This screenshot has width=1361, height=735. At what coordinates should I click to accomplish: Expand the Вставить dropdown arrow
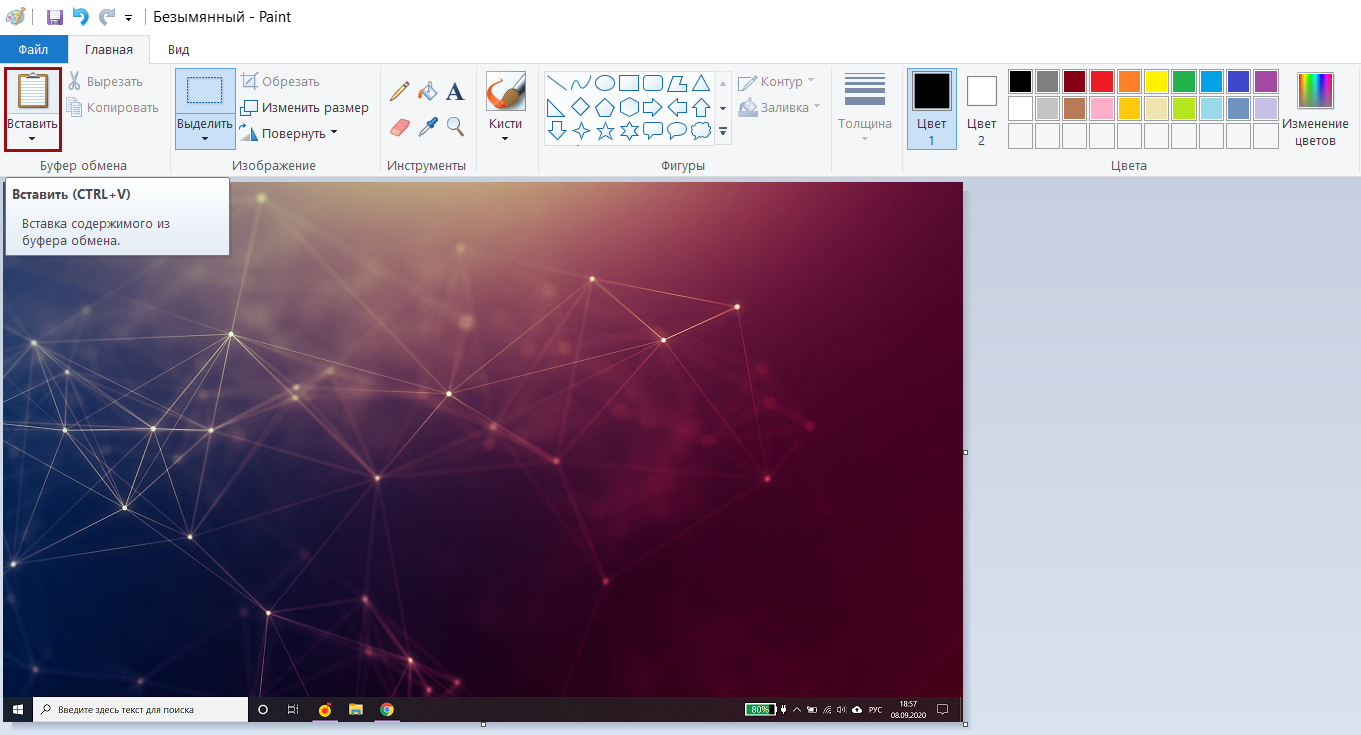32,139
